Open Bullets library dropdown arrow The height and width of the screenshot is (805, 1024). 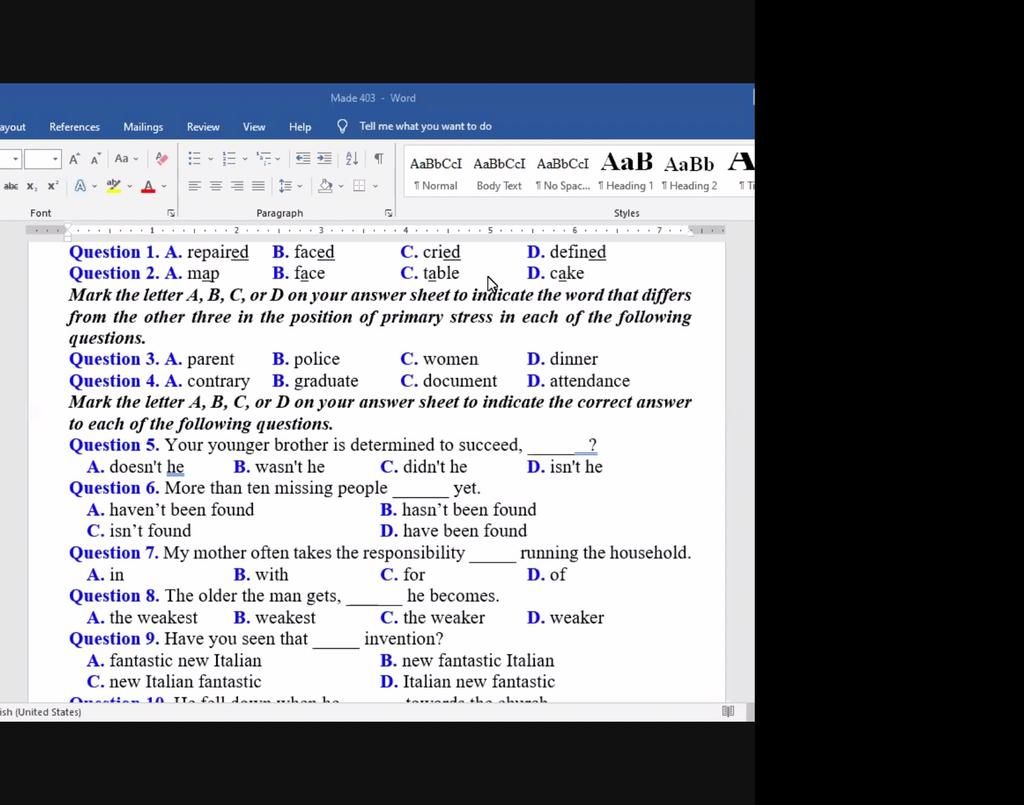pyautogui.click(x=210, y=159)
